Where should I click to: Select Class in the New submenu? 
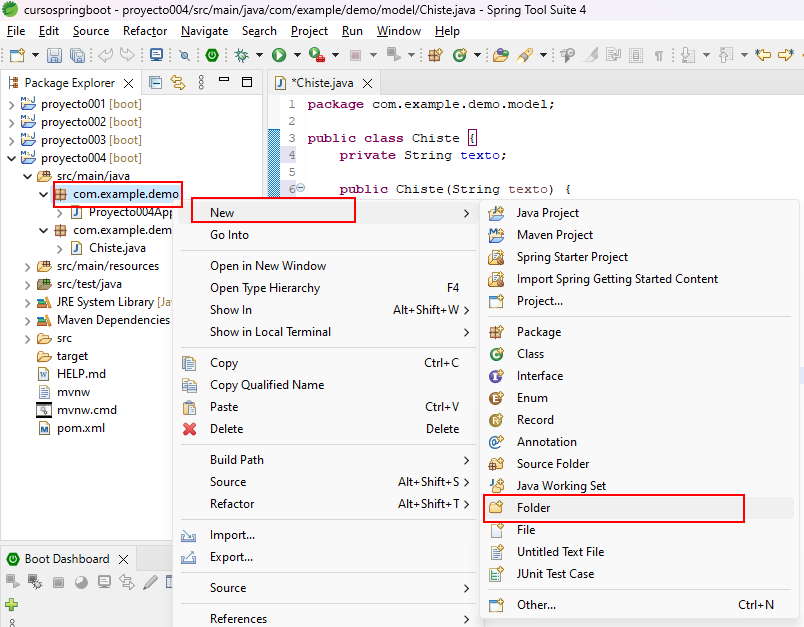[640, 354]
